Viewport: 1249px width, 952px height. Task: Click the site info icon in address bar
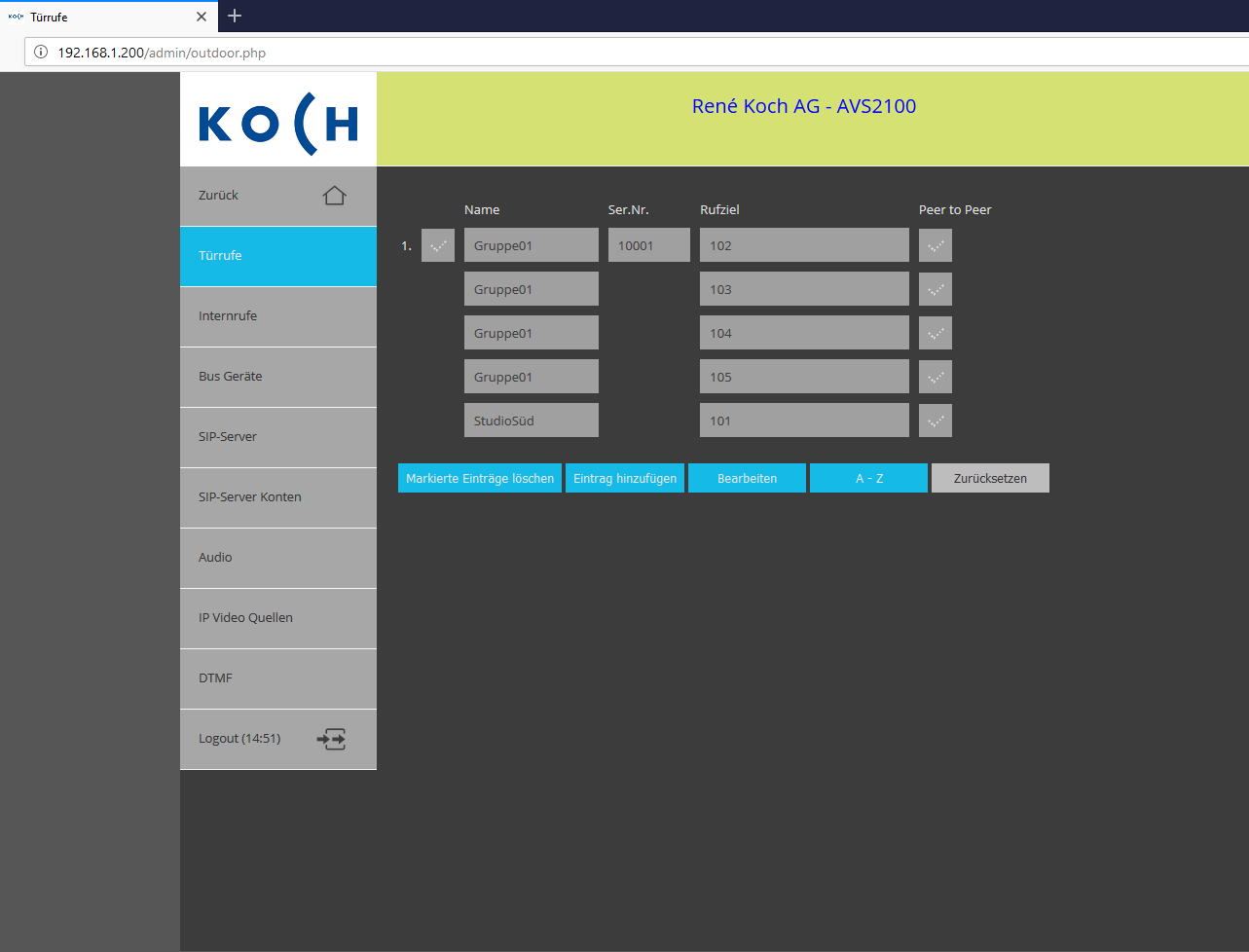click(41, 53)
